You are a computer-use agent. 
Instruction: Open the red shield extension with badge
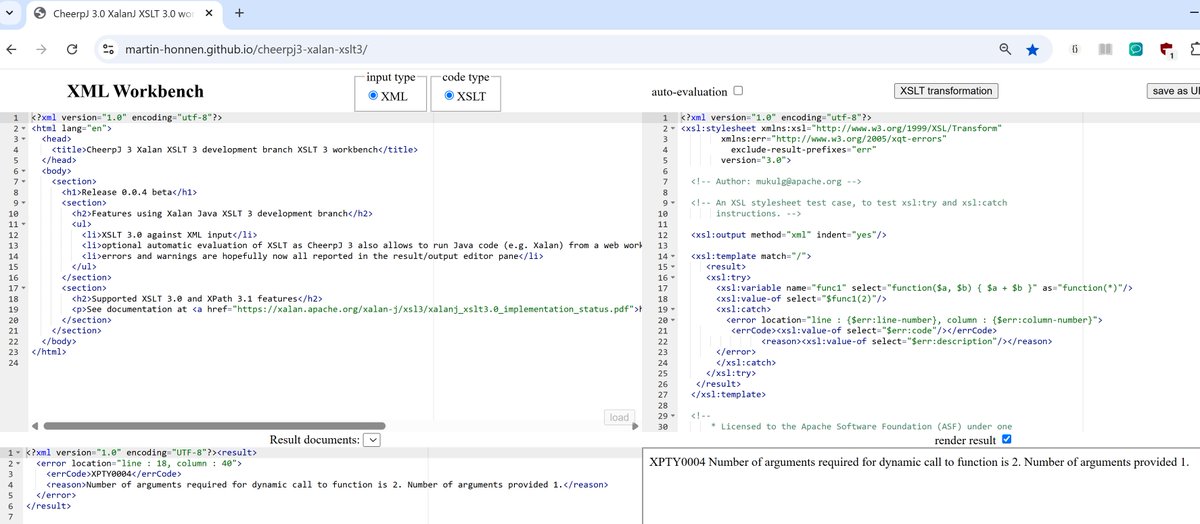pyautogui.click(x=1167, y=50)
